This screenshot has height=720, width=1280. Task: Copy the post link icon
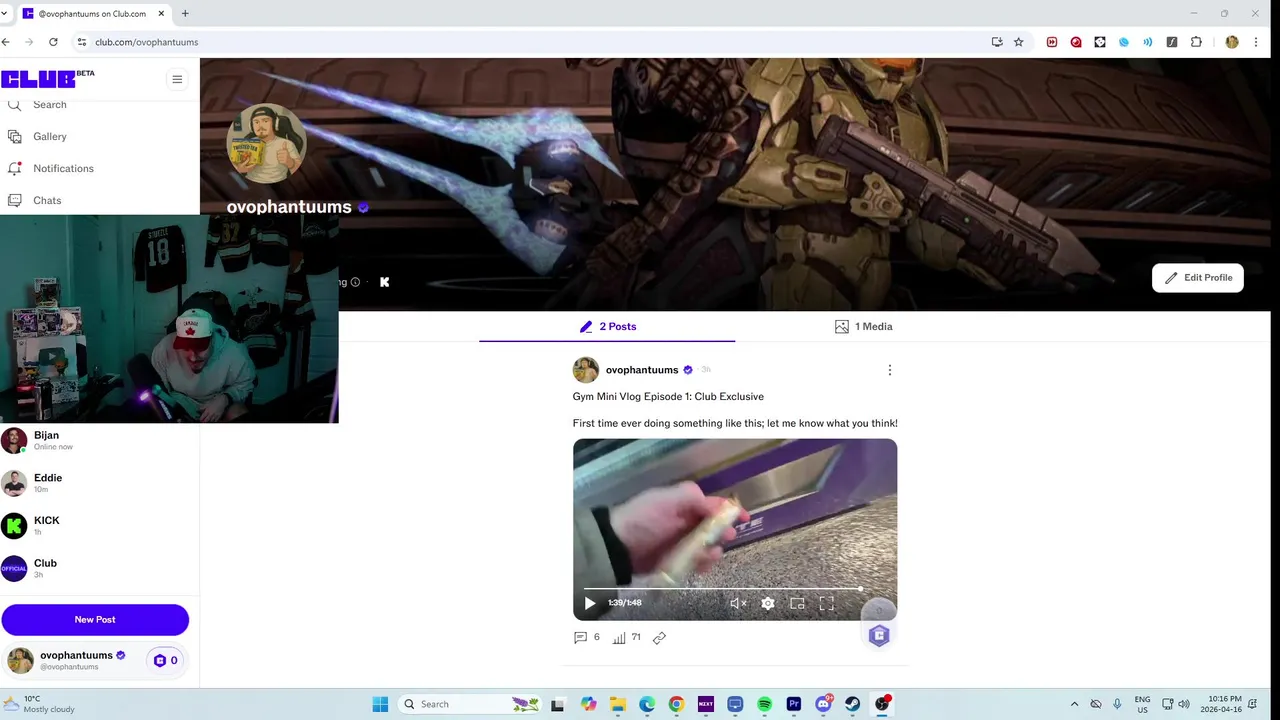pyautogui.click(x=659, y=638)
